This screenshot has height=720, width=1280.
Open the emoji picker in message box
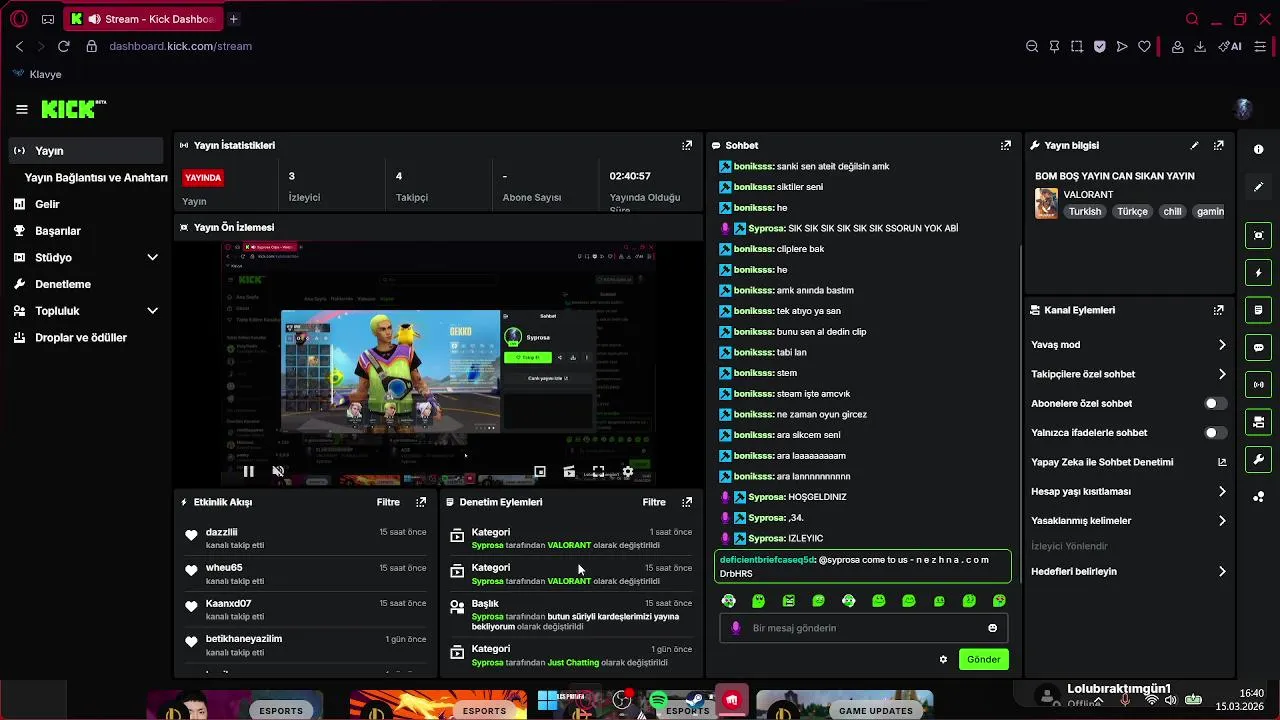click(992, 628)
